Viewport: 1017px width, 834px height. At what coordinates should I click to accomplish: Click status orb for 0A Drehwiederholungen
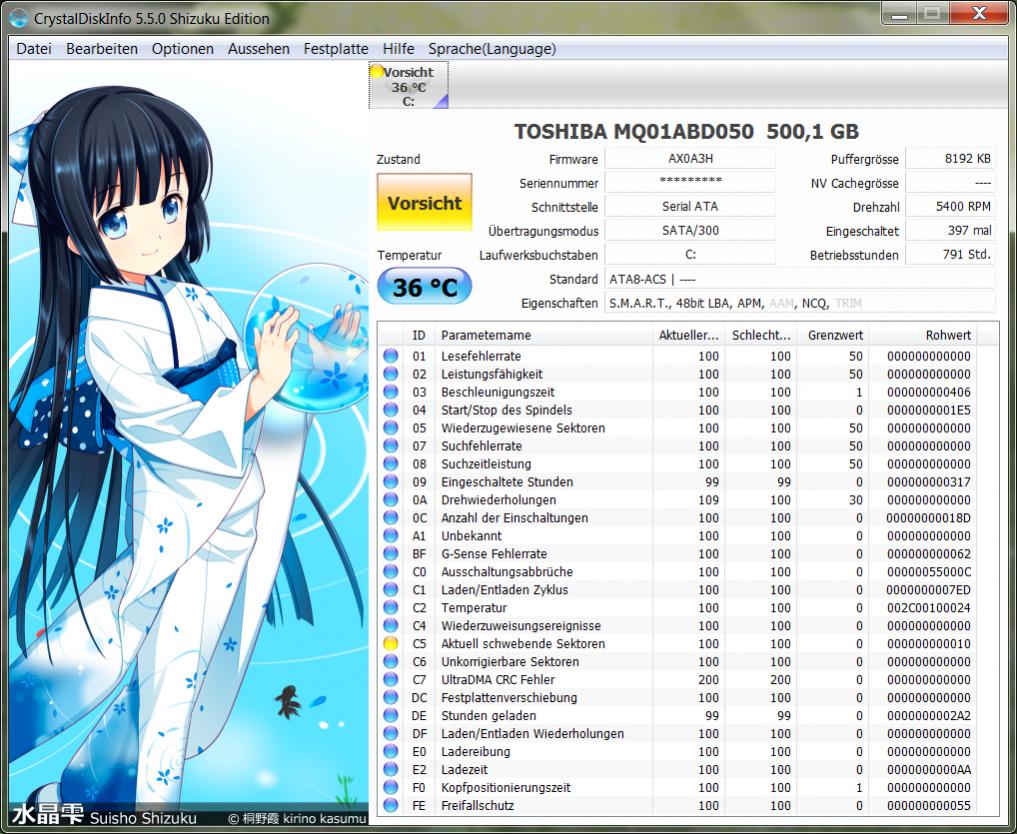390,500
